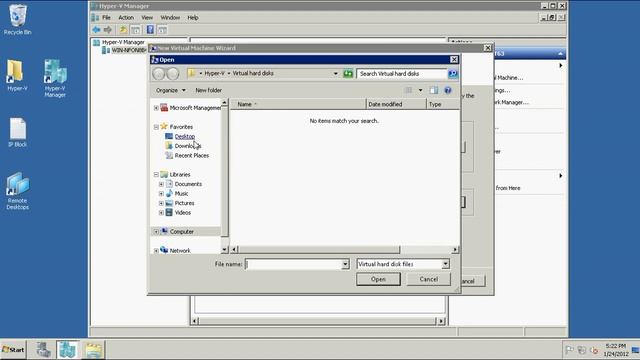Open Action menu in Hyper-V Manager
This screenshot has height=360, width=640.
pos(126,18)
